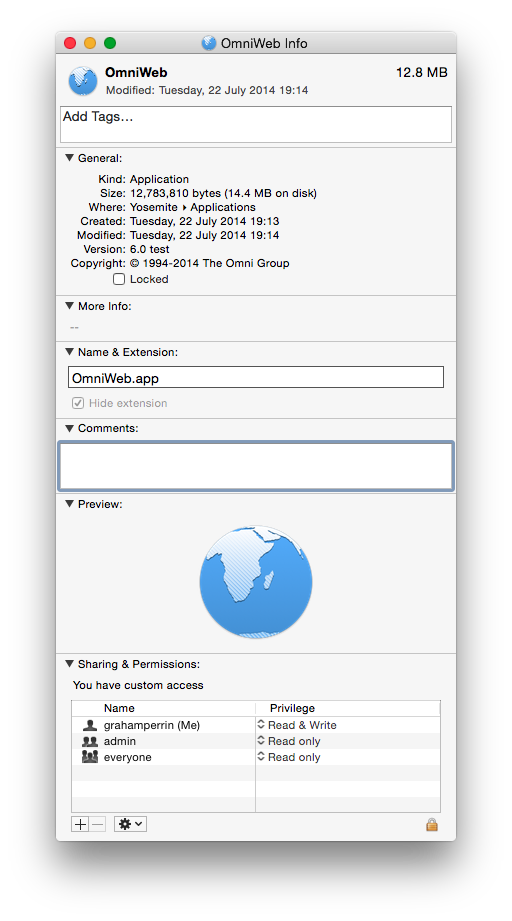Toggle the Hide extension checkbox
Screen dimensions: 512x921
coord(78,403)
